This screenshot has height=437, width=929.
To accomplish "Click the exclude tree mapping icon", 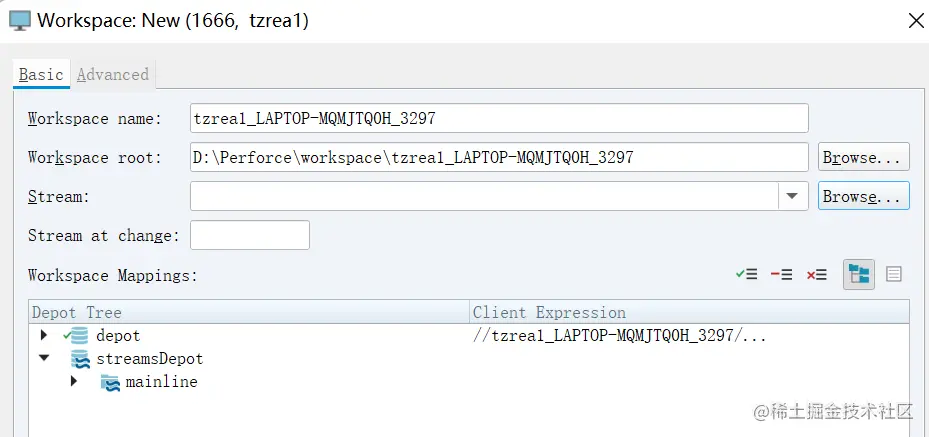I will (x=781, y=275).
